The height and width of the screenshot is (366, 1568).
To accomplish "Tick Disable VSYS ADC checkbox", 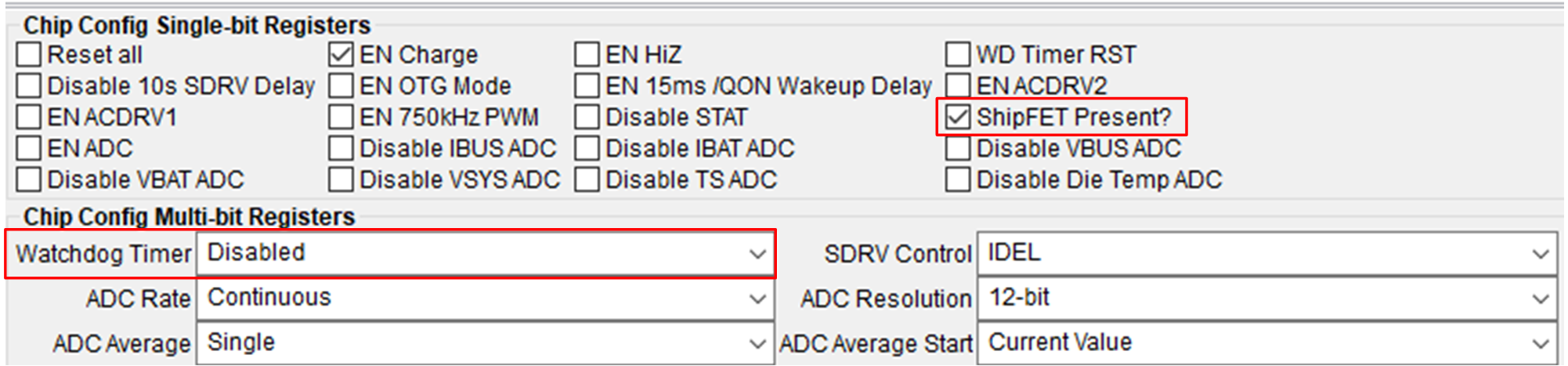I will click(341, 179).
